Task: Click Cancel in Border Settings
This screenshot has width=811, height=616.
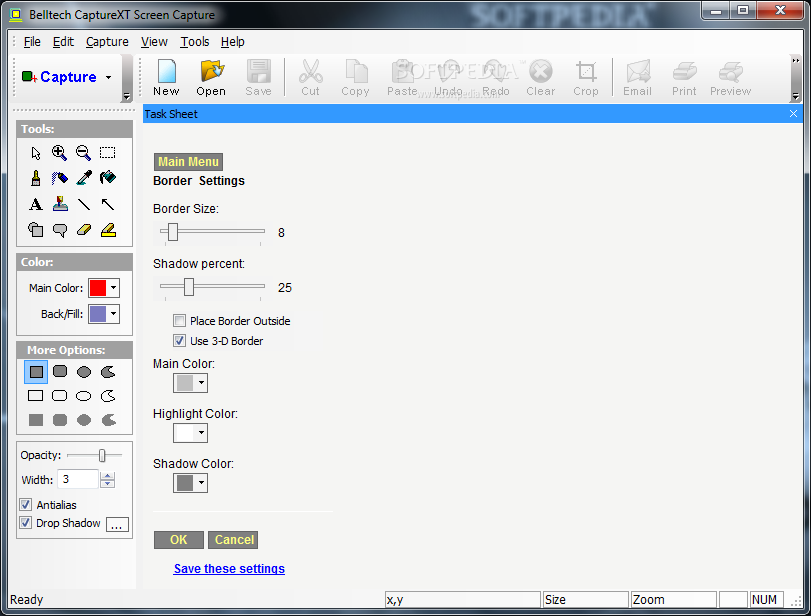Action: pos(233,540)
